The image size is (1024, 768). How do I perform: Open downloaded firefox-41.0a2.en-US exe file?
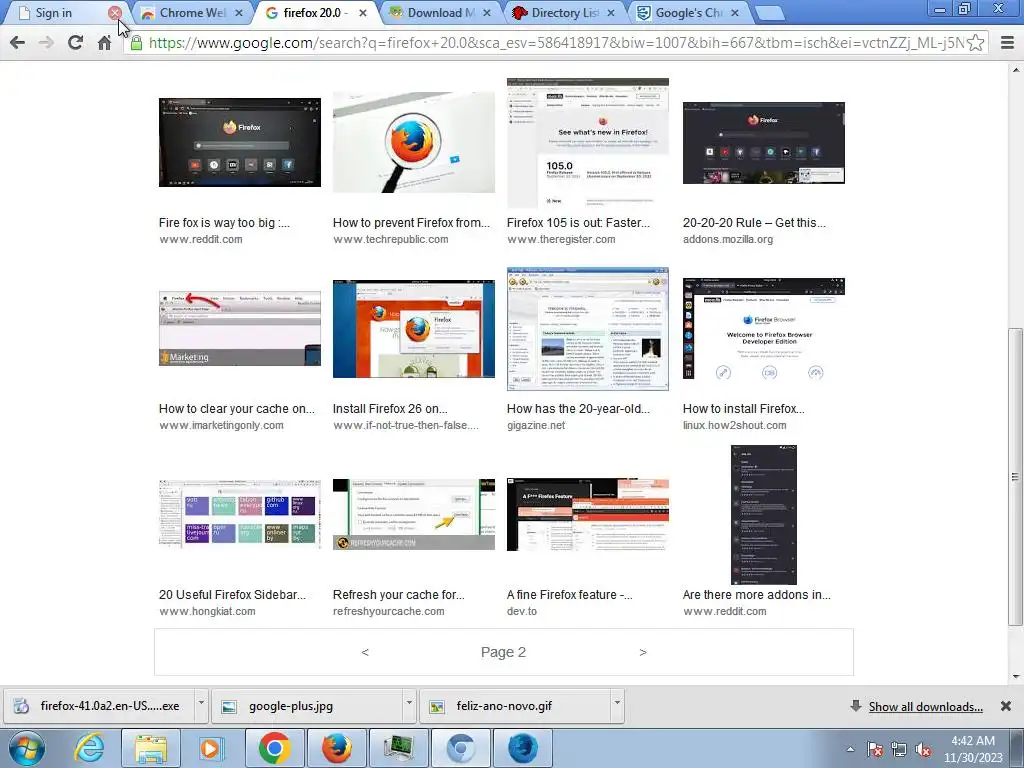click(x=99, y=706)
